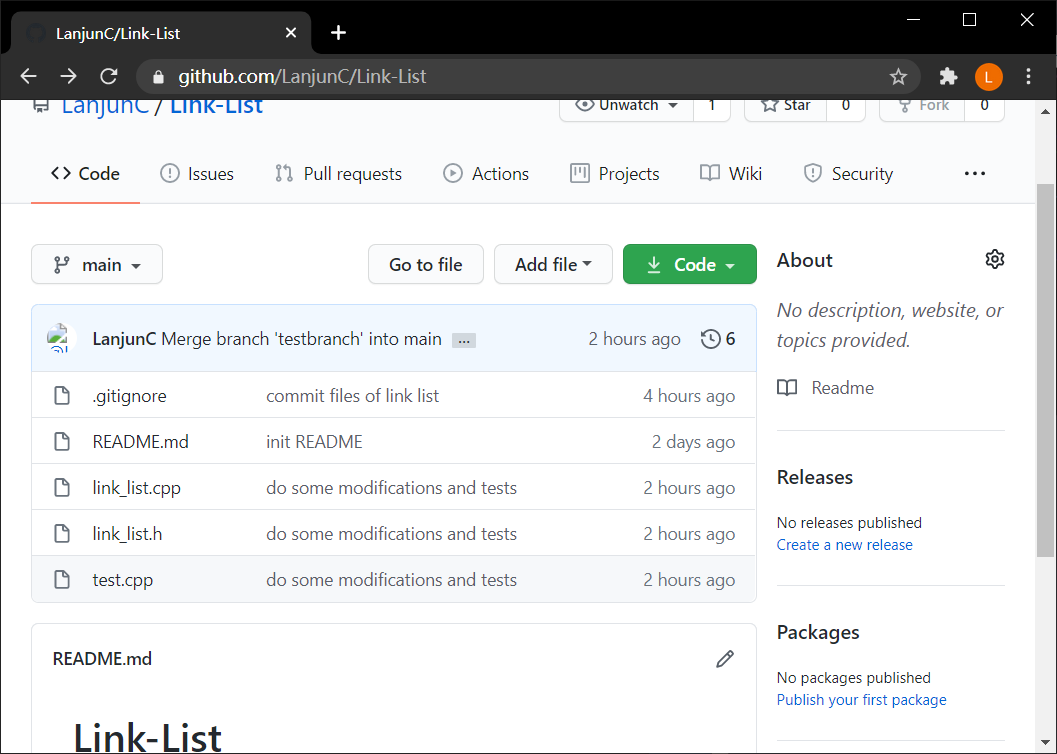Open the link_list.cpp file
This screenshot has height=754, width=1057.
tap(136, 487)
